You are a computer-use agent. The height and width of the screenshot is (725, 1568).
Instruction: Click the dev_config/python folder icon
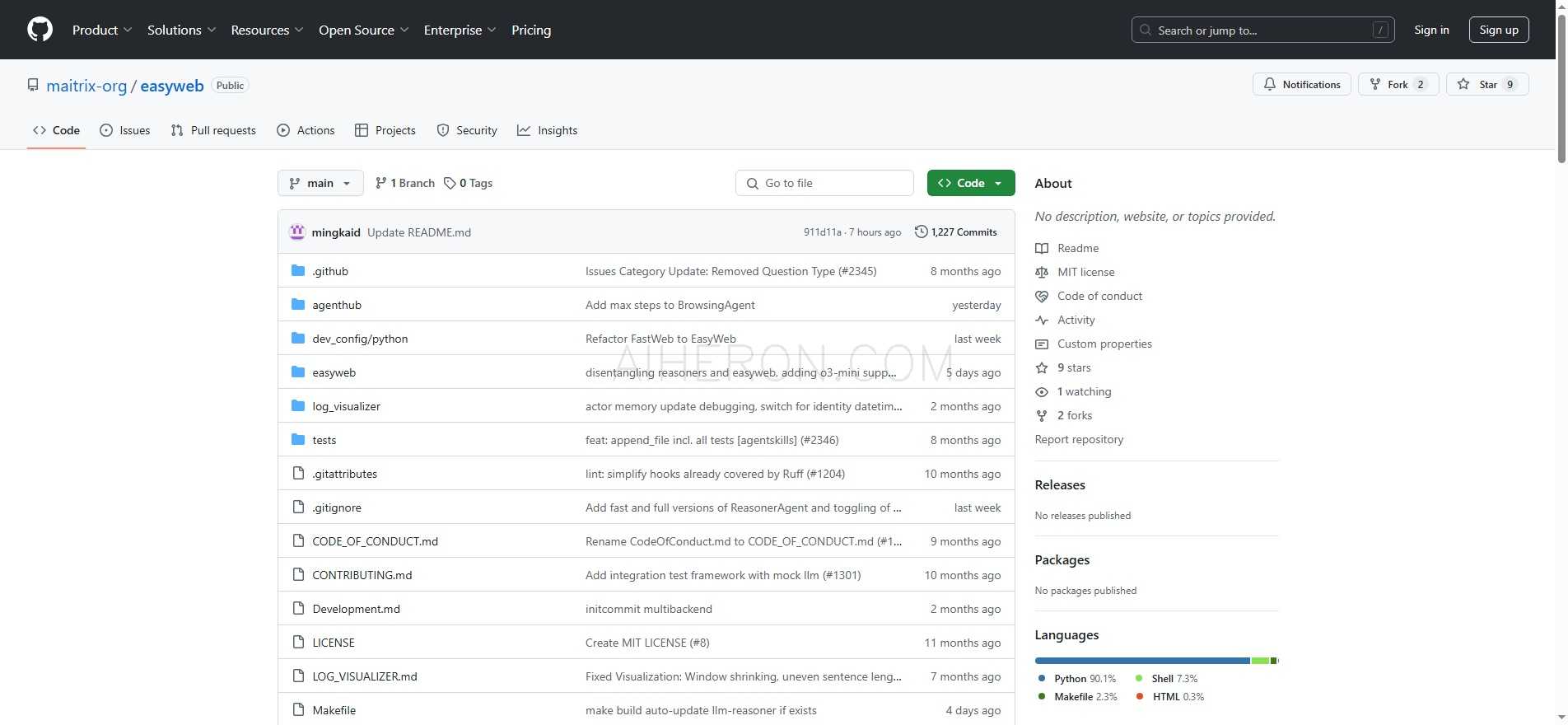(298, 339)
